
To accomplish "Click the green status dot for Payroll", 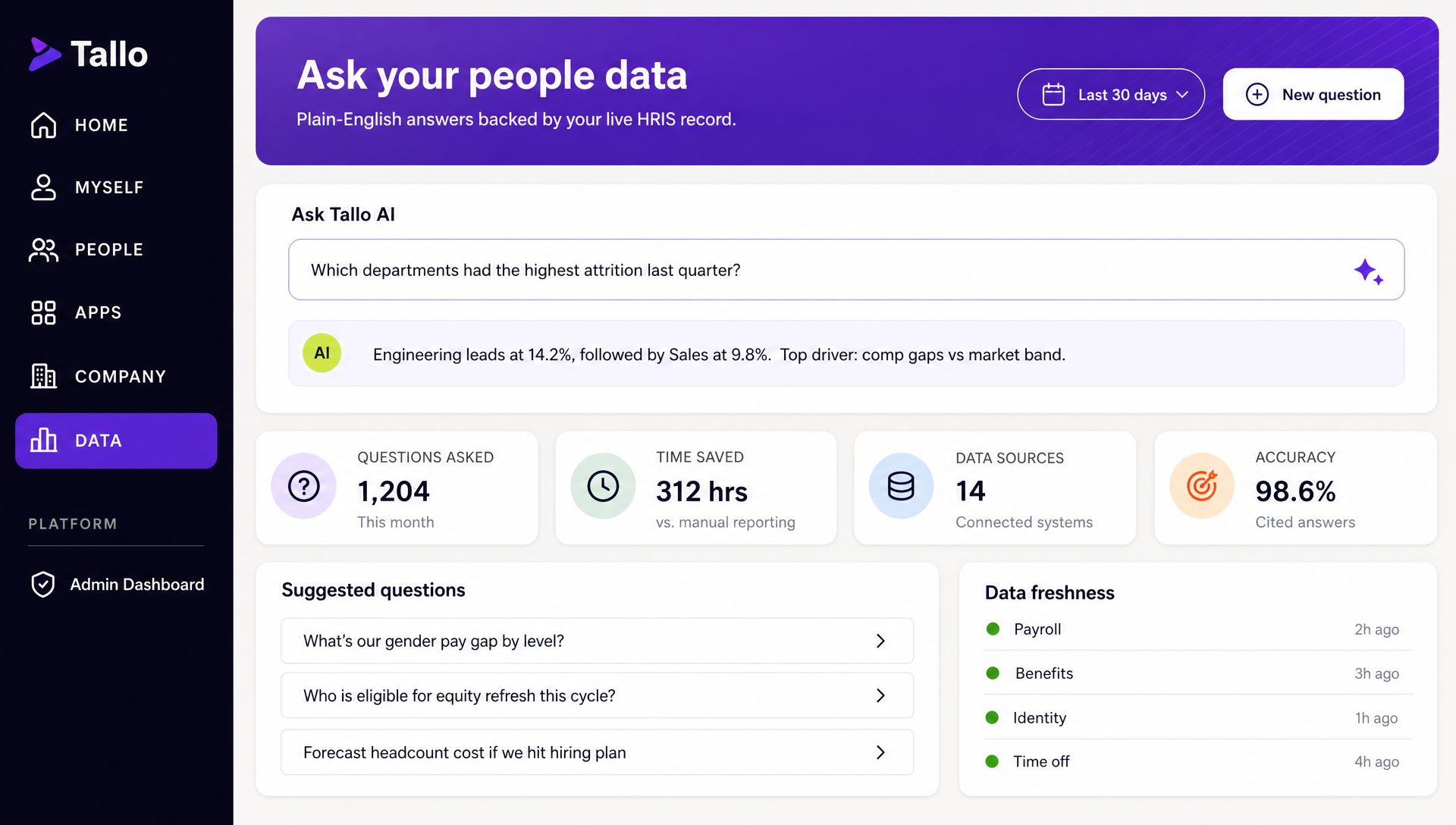I will click(993, 629).
